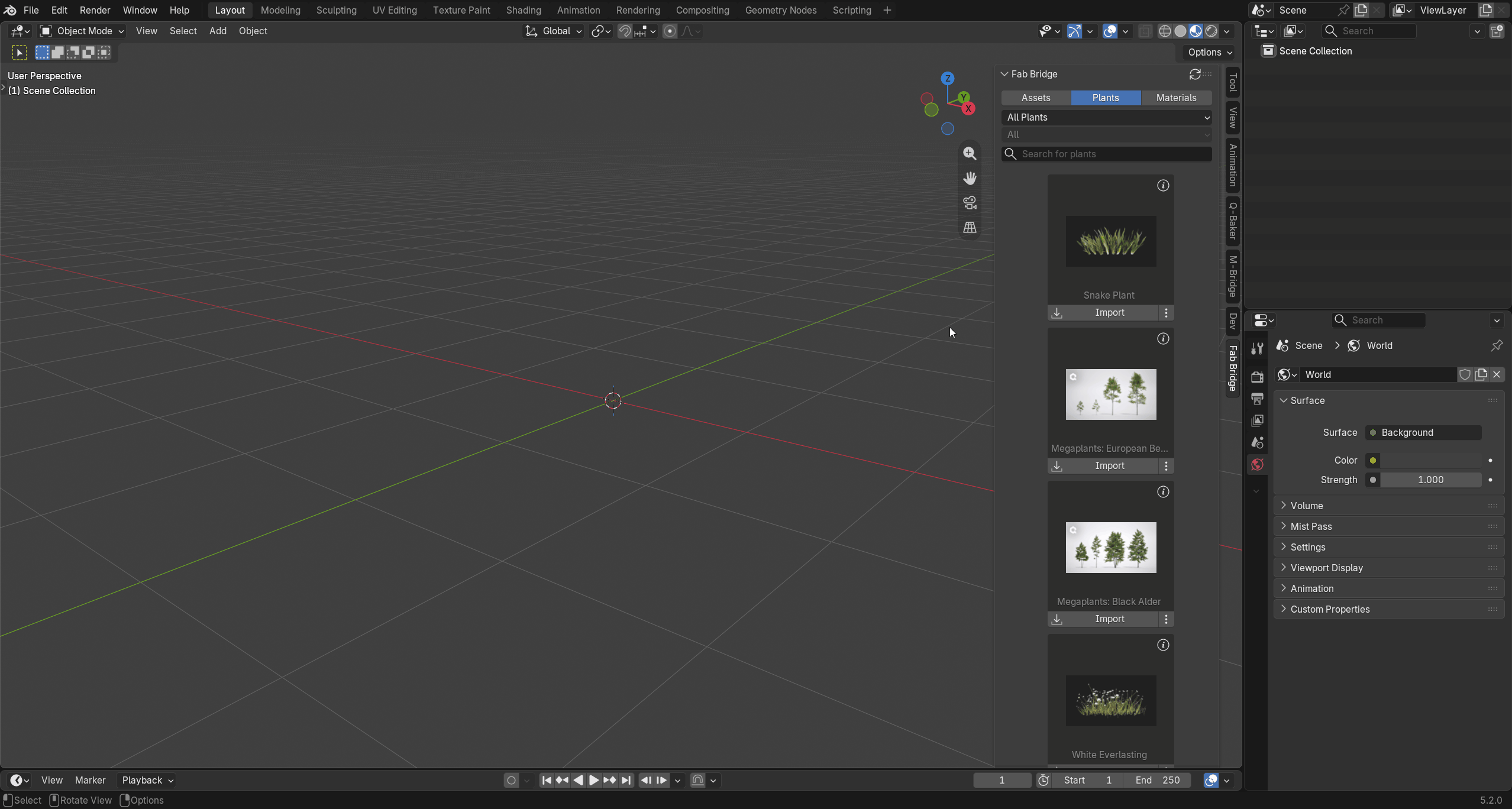Open the View Layer properties tab icon
This screenshot has height=809, width=1512.
pyautogui.click(x=1257, y=420)
